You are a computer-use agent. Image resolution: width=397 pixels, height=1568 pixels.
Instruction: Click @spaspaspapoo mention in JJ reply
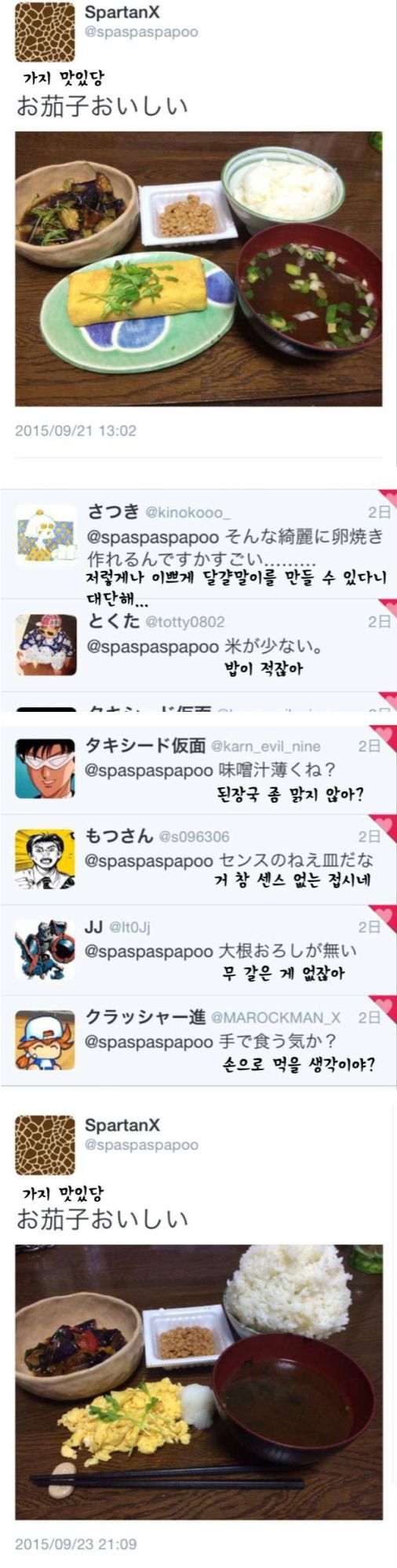pos(148,951)
